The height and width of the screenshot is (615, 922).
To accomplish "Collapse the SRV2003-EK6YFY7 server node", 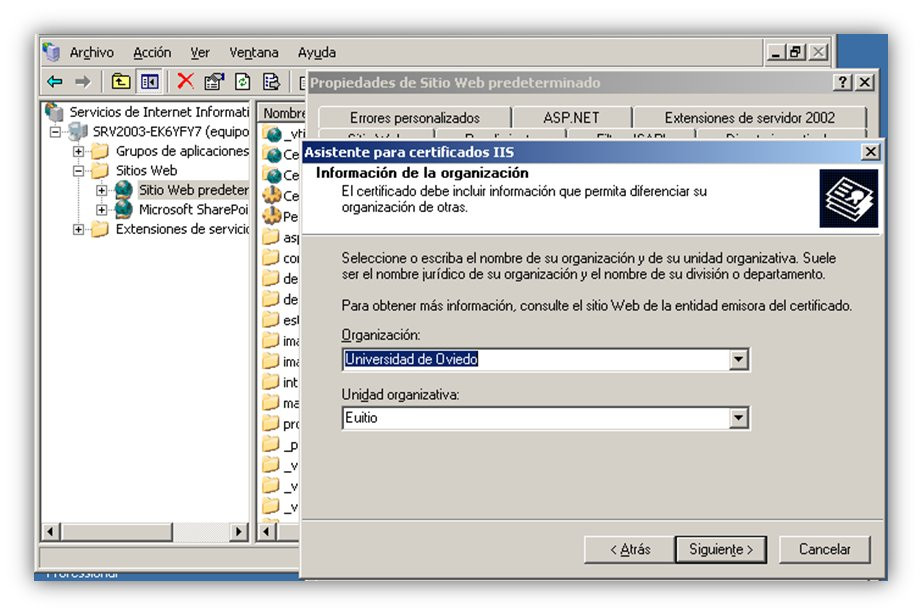I will click(55, 132).
